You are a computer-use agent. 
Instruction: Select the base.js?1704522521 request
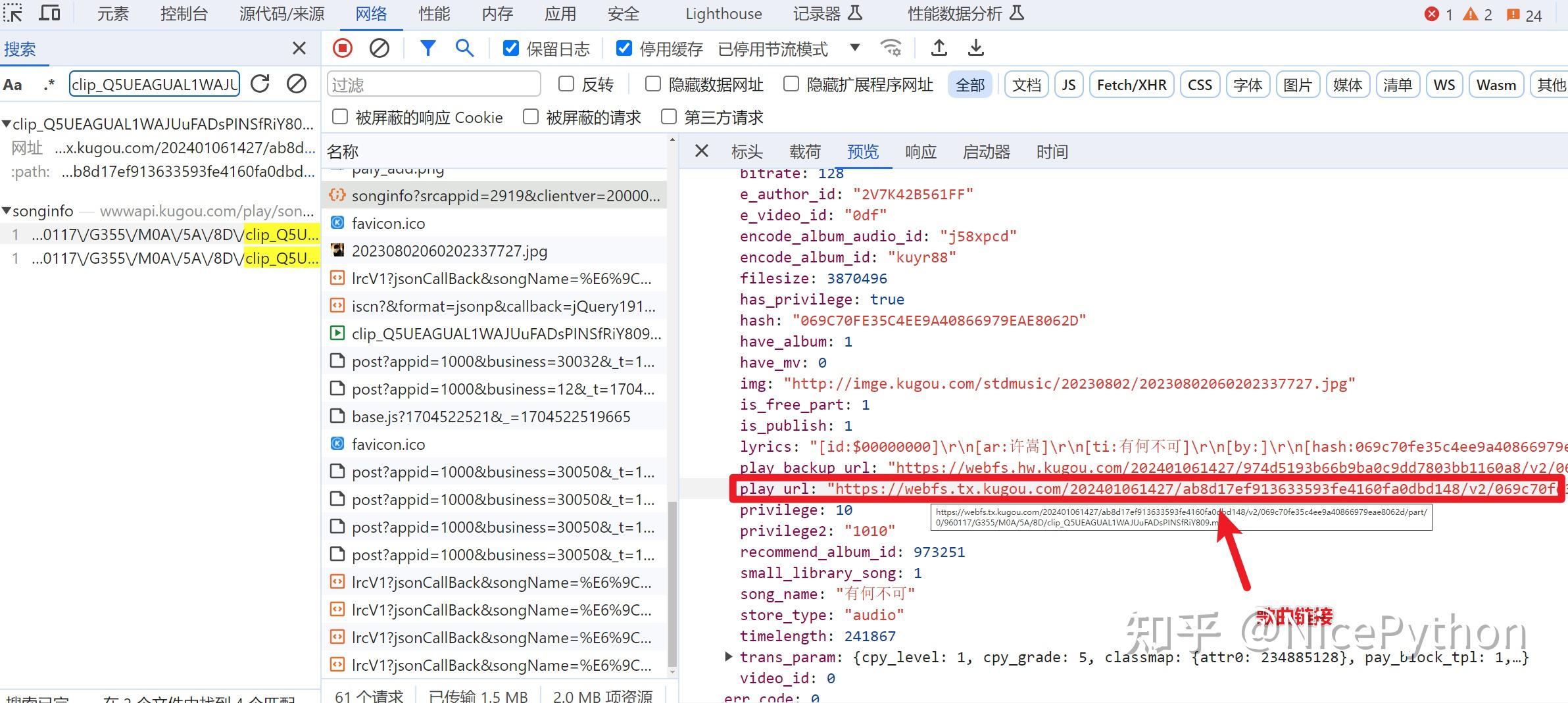point(495,416)
